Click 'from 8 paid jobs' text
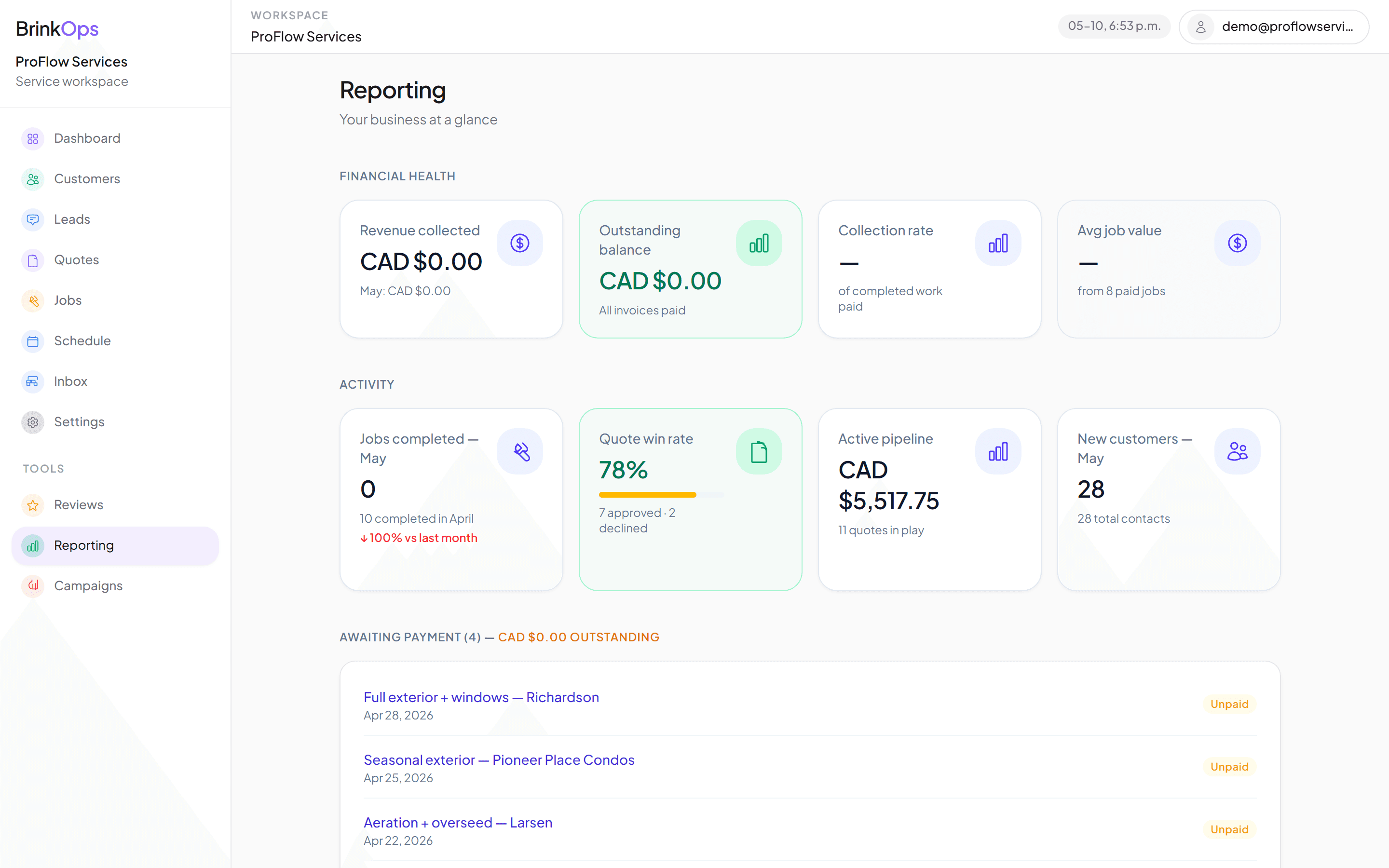Screen dimensions: 1389x868 click(1121, 291)
